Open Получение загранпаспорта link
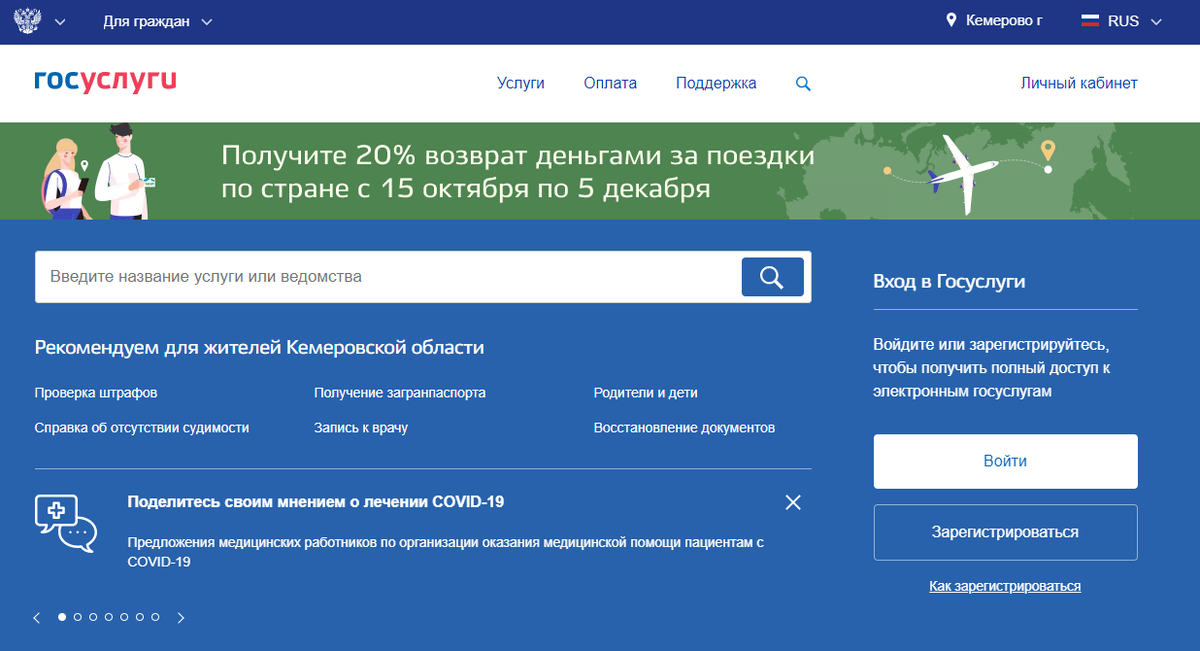 400,393
